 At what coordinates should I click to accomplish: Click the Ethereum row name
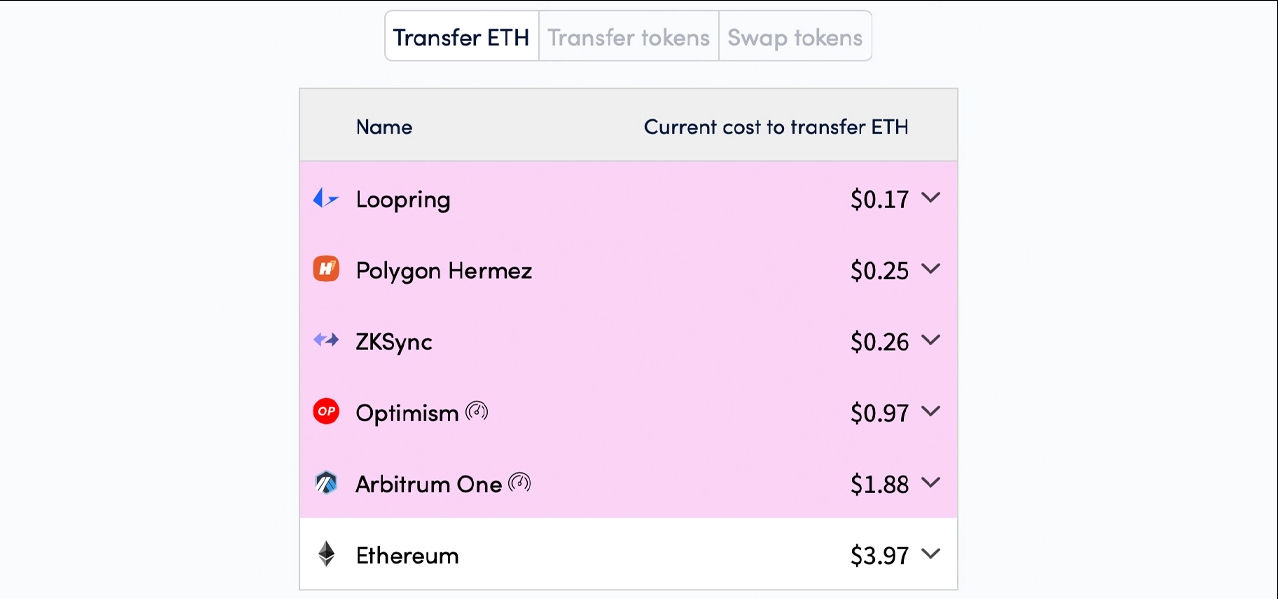point(407,555)
